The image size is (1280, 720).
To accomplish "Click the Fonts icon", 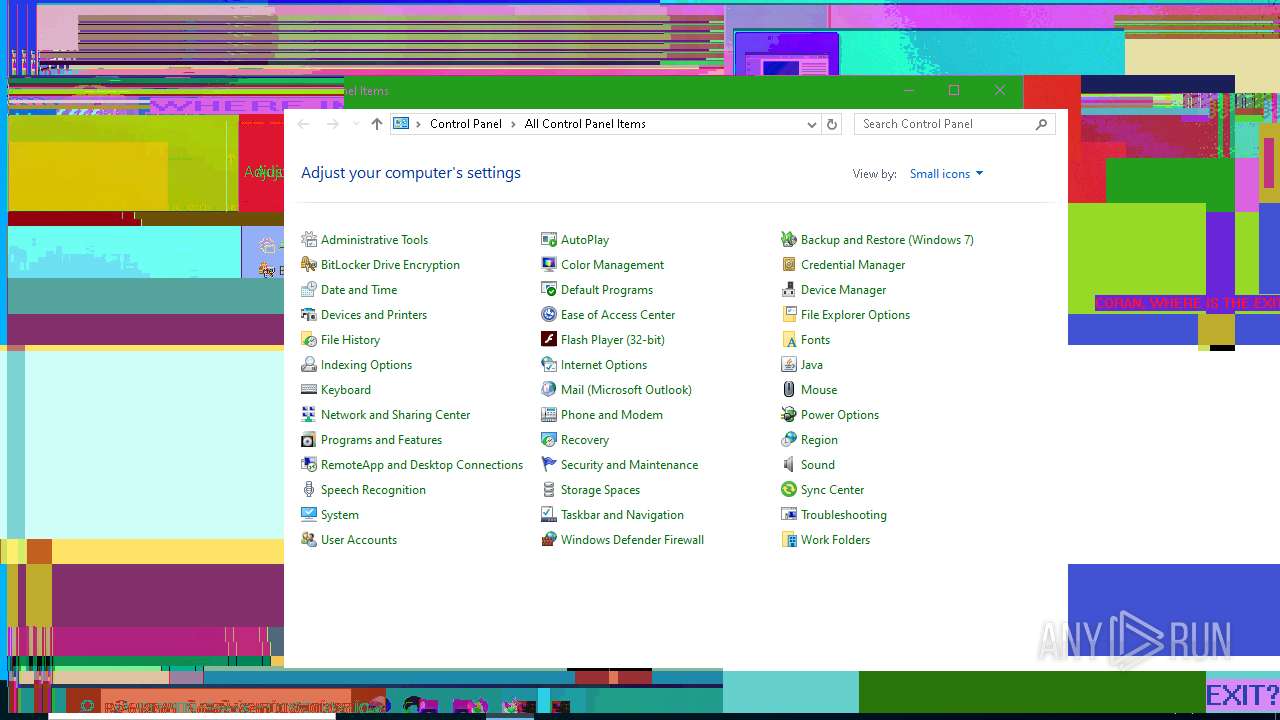I will pyautogui.click(x=789, y=340).
